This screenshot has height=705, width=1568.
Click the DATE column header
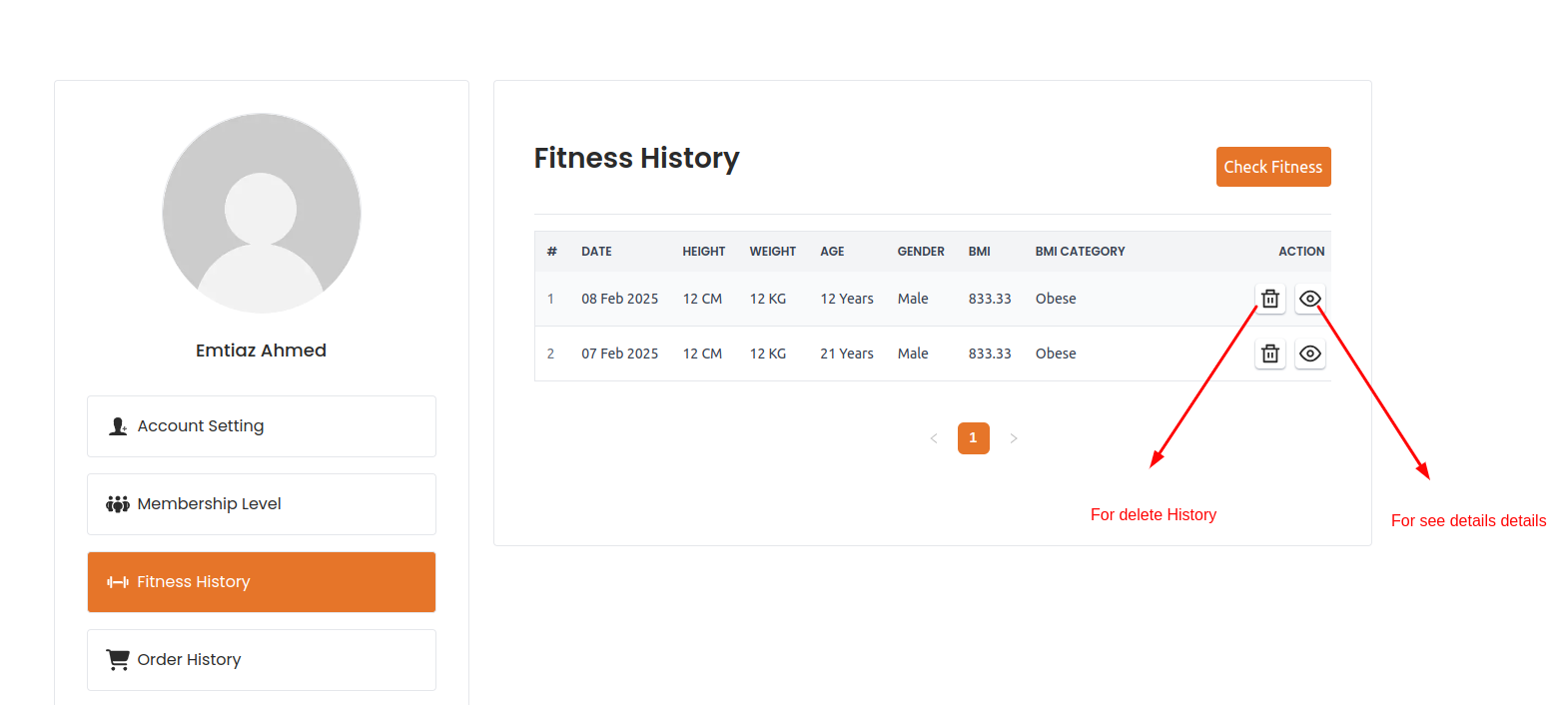pyautogui.click(x=596, y=252)
